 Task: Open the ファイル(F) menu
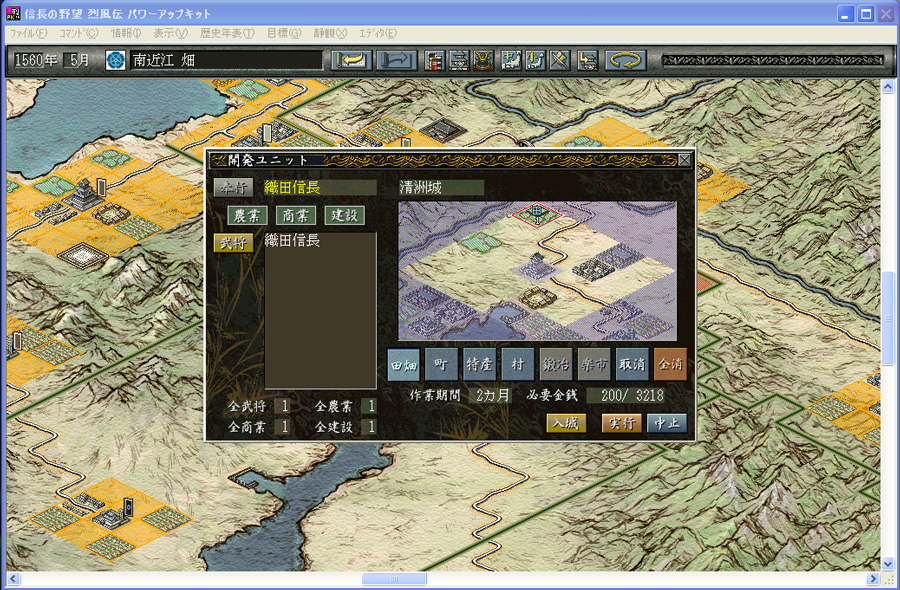tap(28, 33)
